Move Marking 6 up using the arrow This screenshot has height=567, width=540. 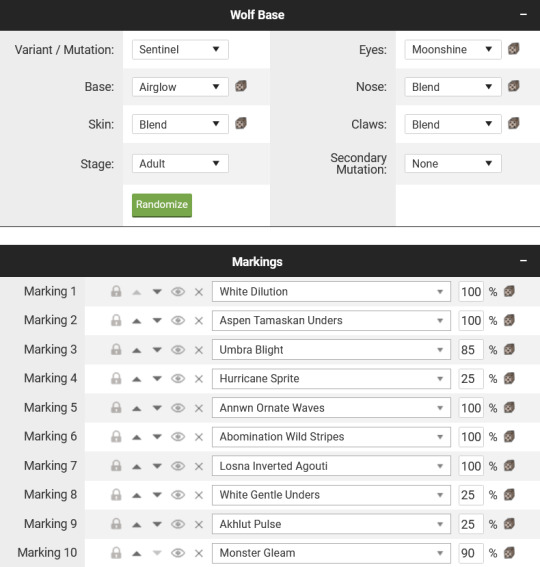coord(136,437)
